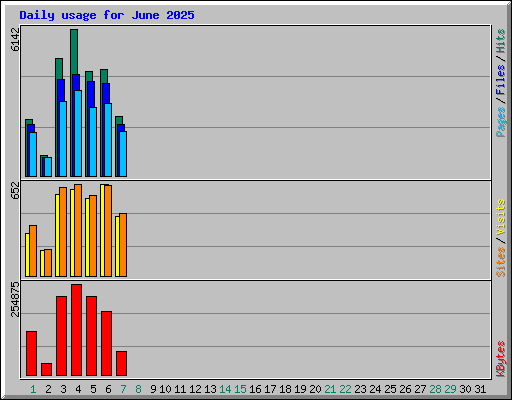The image size is (512, 400).
Task: Click day 15 on the date axis
Action: [x=240, y=389]
